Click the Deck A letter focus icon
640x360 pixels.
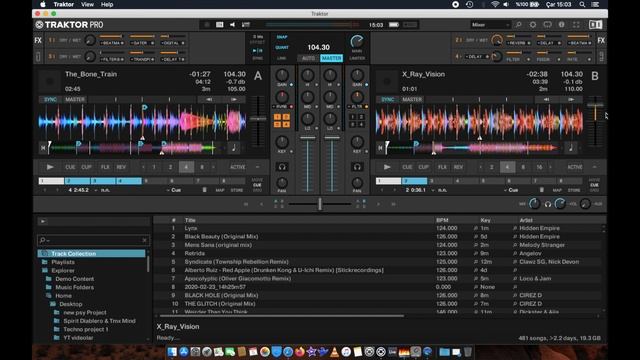click(x=258, y=76)
